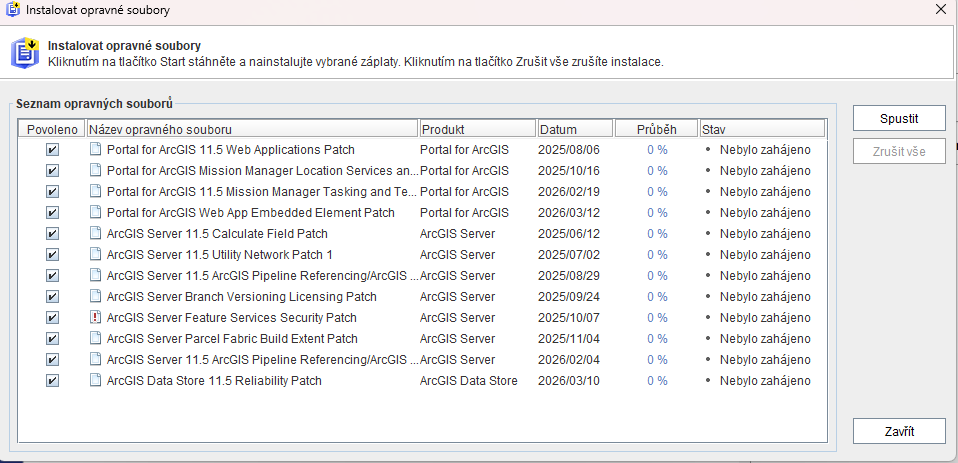Click the Průběh column header
The width and height of the screenshot is (958, 463).
click(x=657, y=129)
